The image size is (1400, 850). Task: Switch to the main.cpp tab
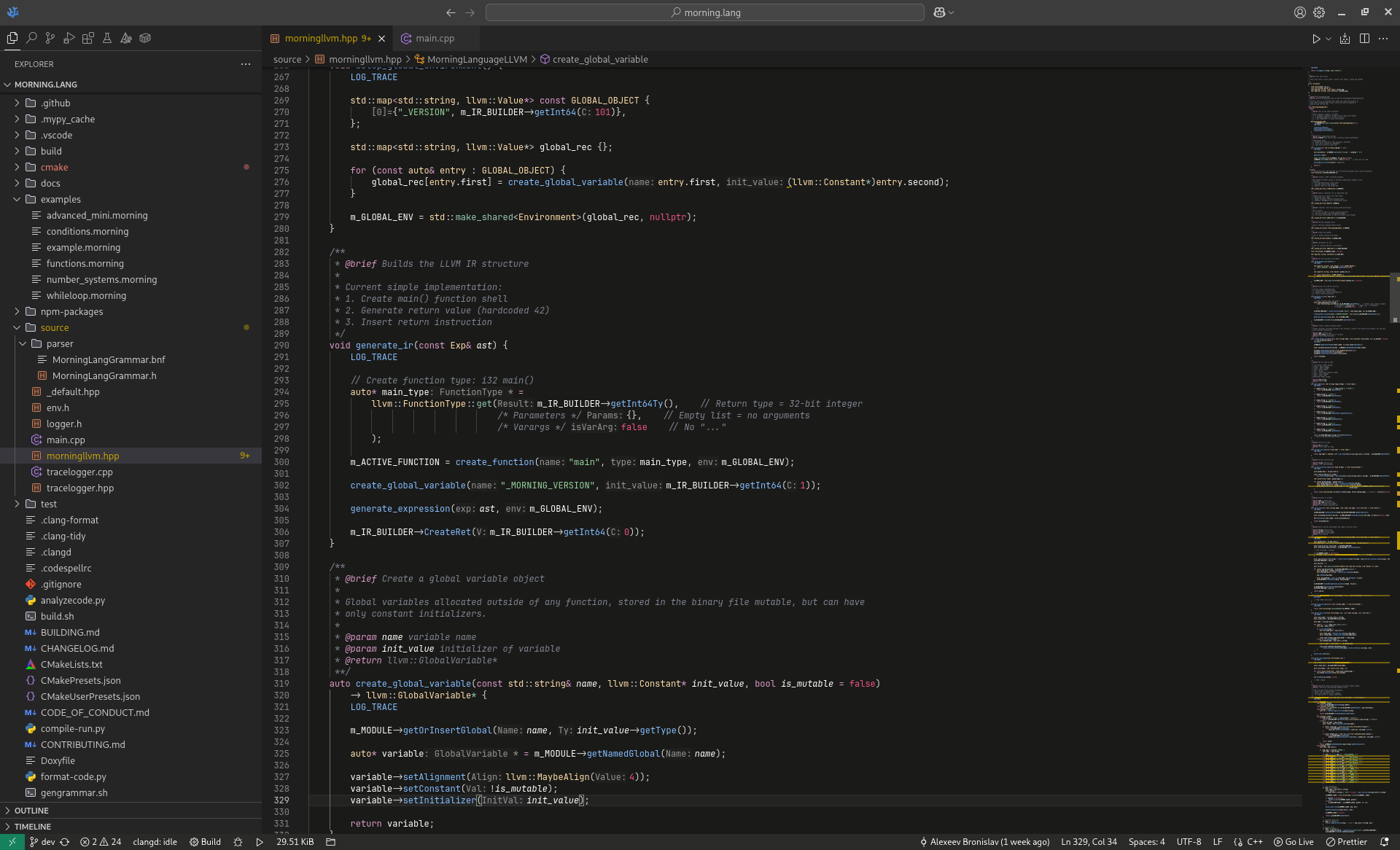[435, 39]
